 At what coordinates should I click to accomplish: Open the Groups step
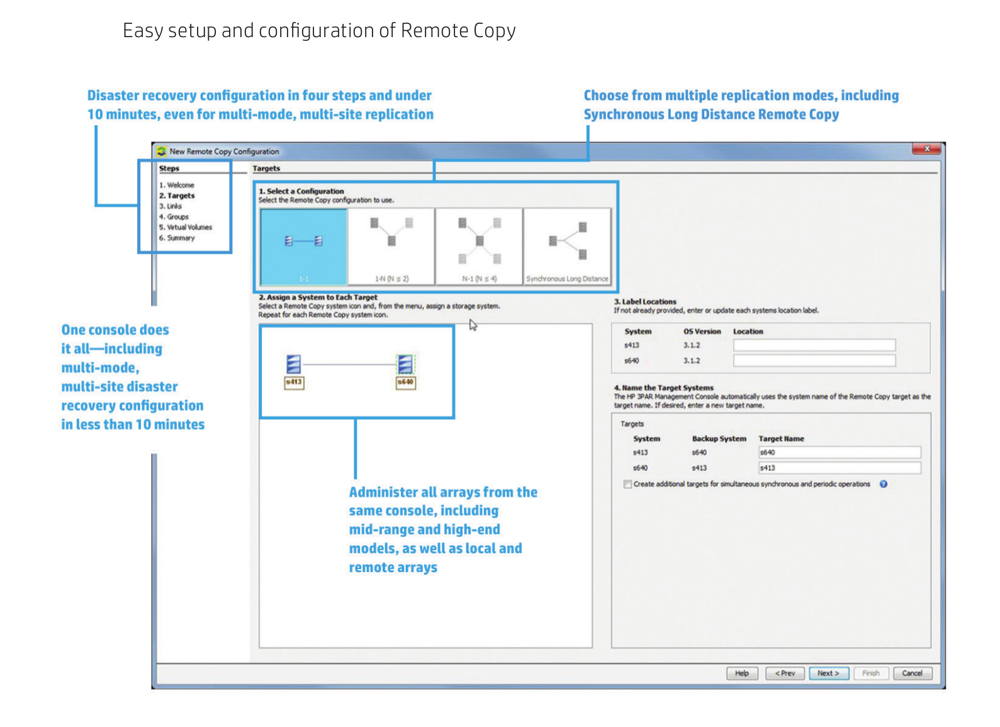pos(176,217)
